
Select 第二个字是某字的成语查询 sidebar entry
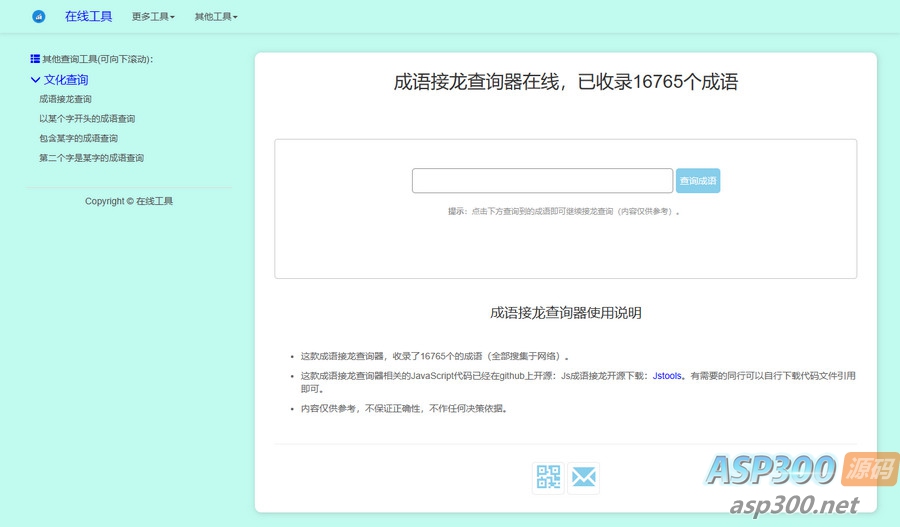91,158
